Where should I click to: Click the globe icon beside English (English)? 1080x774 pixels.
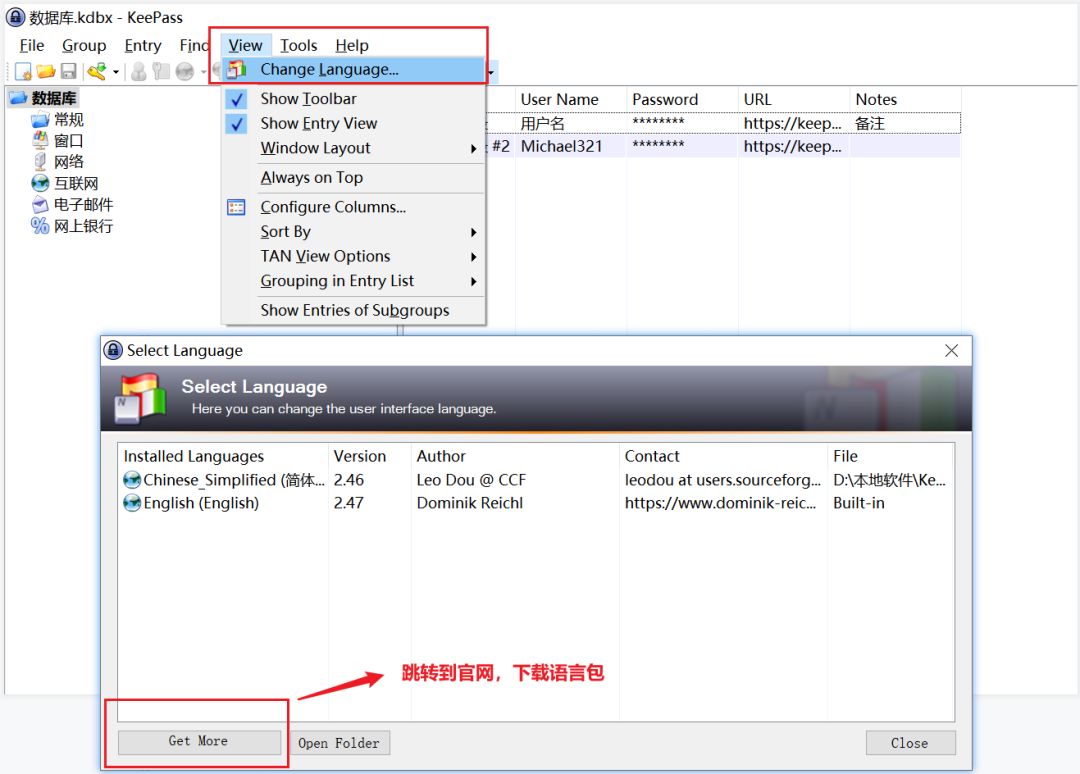132,503
